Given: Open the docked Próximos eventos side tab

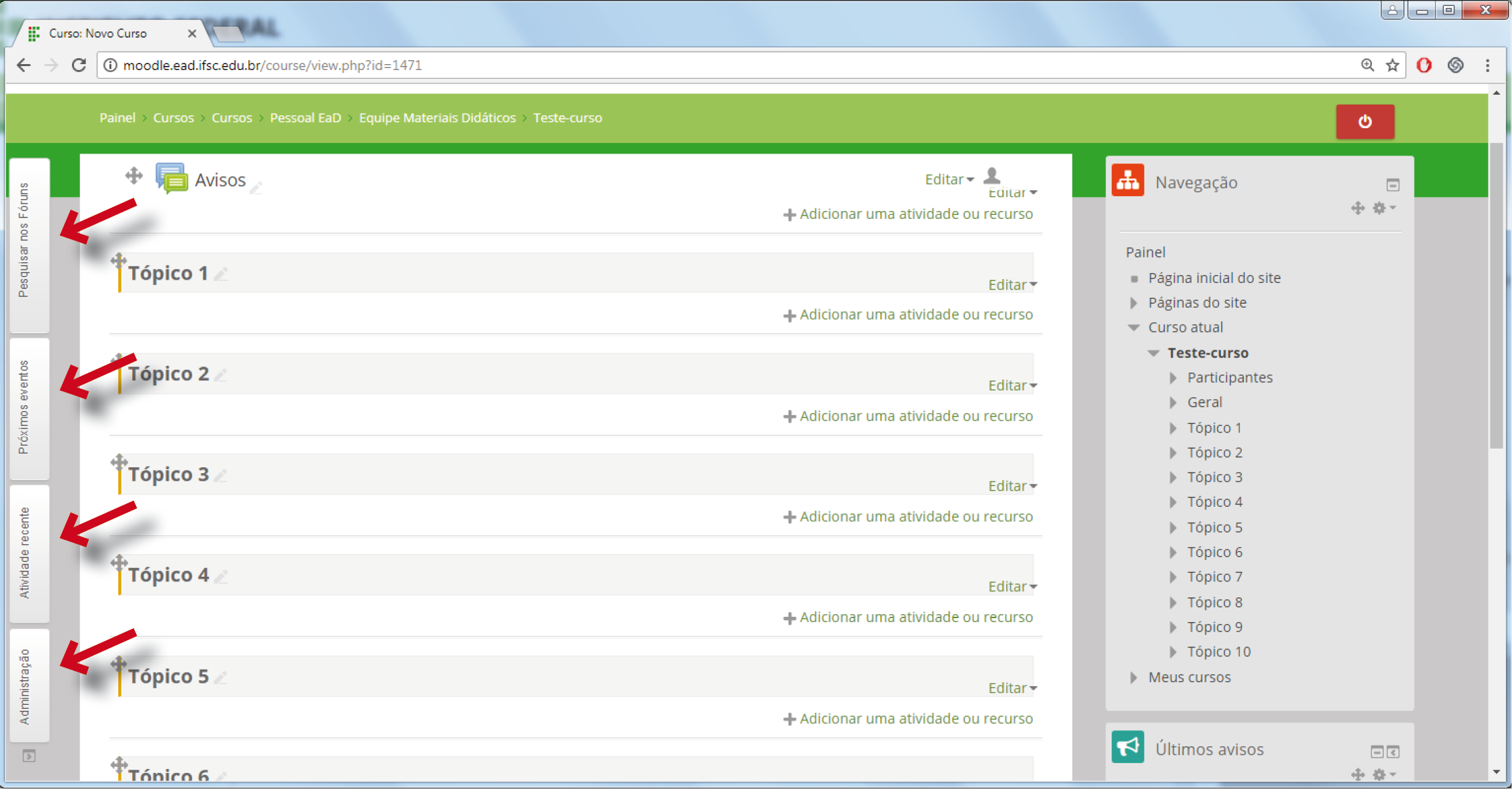Looking at the screenshot, I should click(25, 408).
